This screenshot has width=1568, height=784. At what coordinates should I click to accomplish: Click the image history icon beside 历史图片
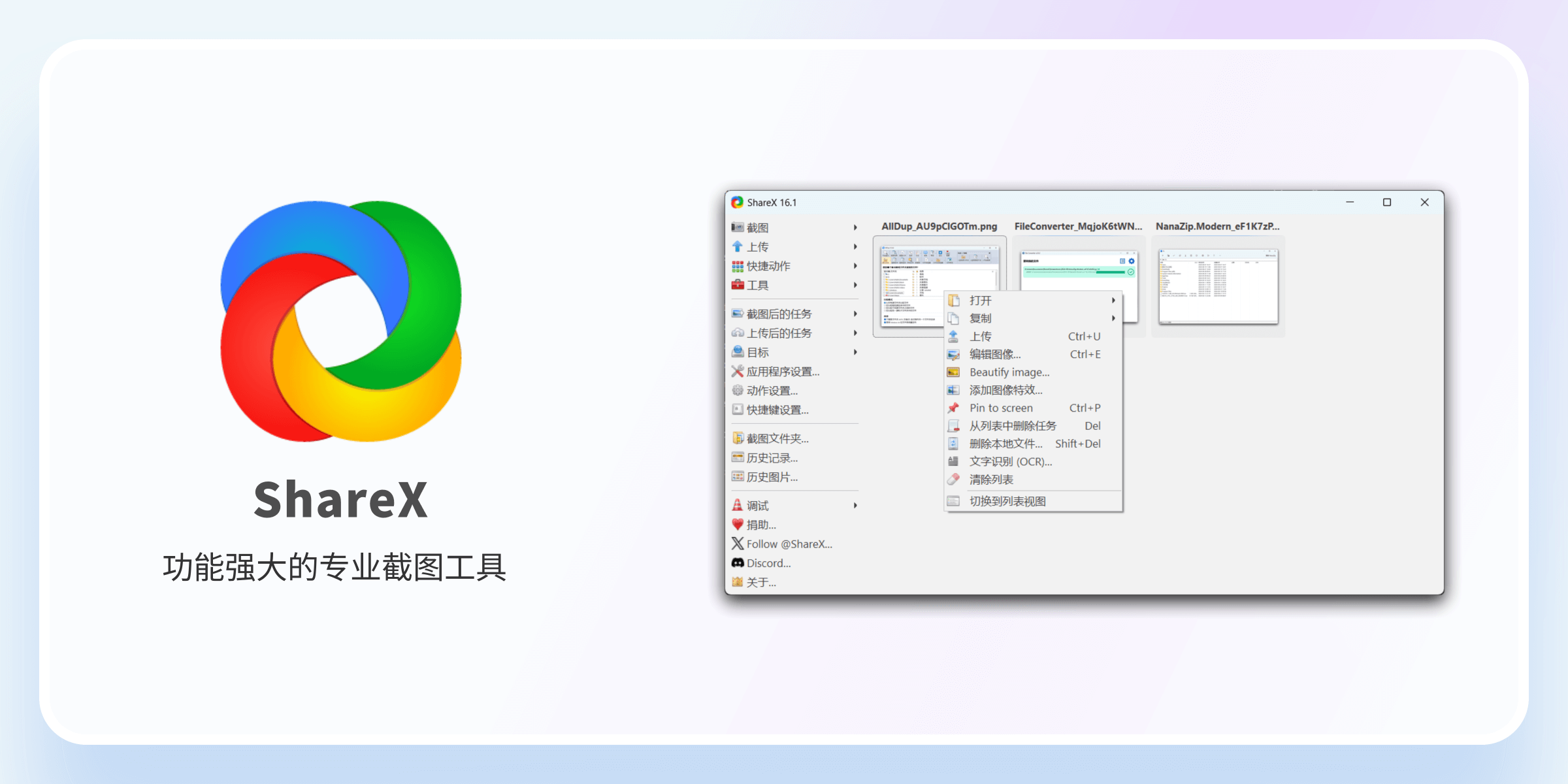click(x=738, y=477)
